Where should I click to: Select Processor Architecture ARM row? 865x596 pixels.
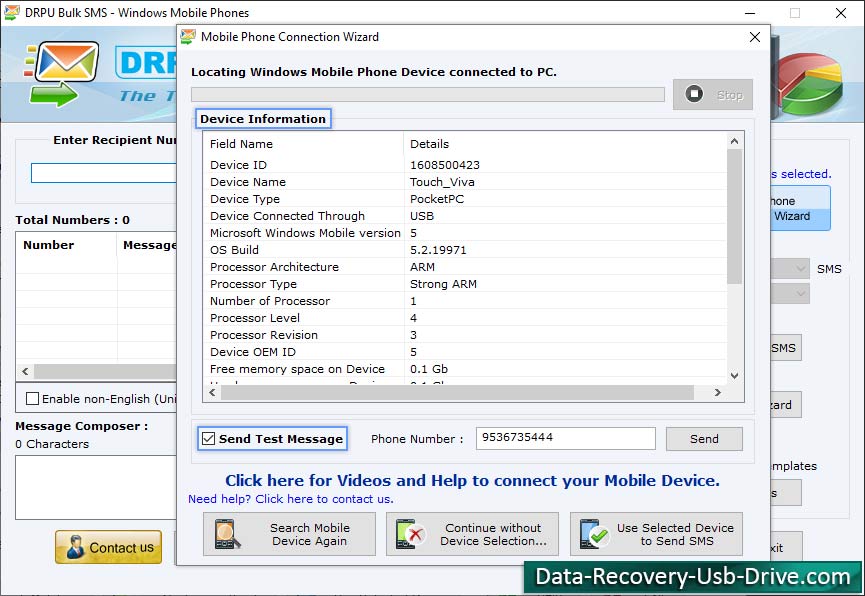pyautogui.click(x=465, y=267)
